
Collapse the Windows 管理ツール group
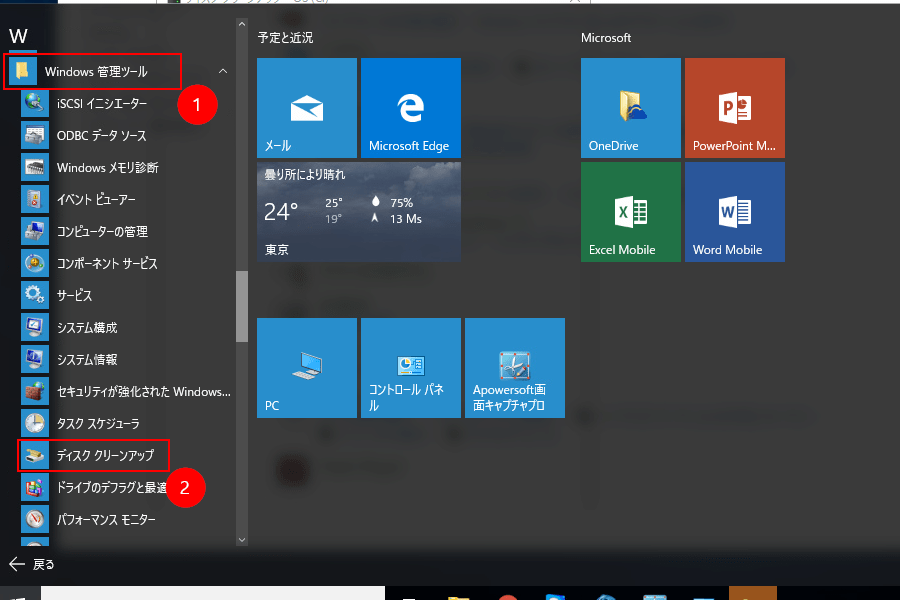pyautogui.click(x=224, y=71)
